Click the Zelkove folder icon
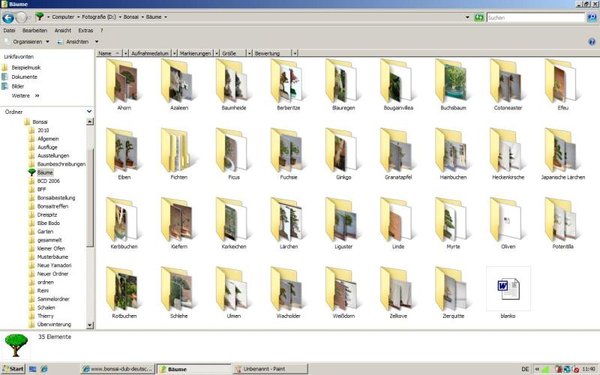 (397, 289)
